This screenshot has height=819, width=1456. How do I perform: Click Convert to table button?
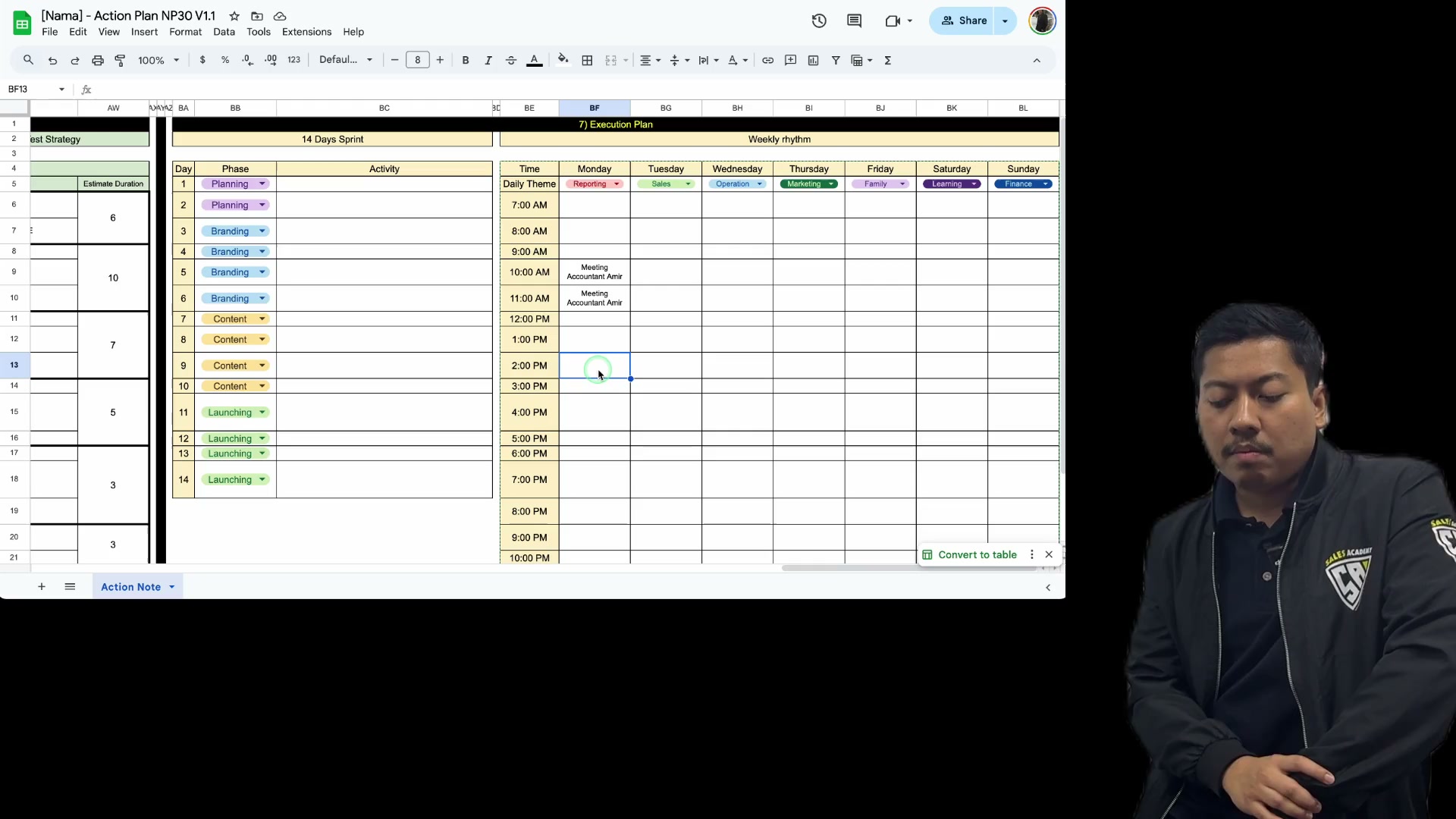969,555
